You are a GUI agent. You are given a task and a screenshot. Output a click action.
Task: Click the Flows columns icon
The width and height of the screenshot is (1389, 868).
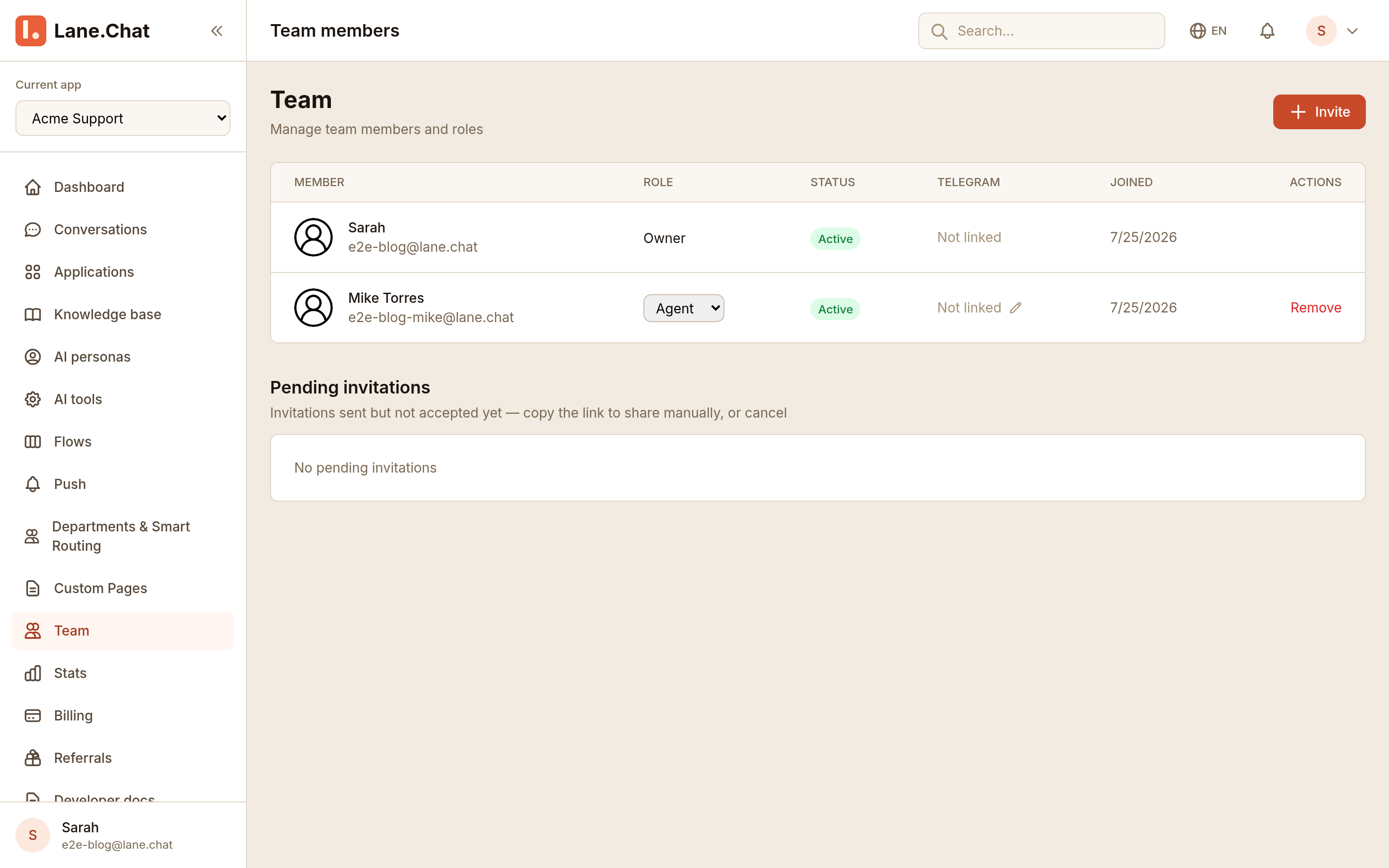(x=33, y=441)
